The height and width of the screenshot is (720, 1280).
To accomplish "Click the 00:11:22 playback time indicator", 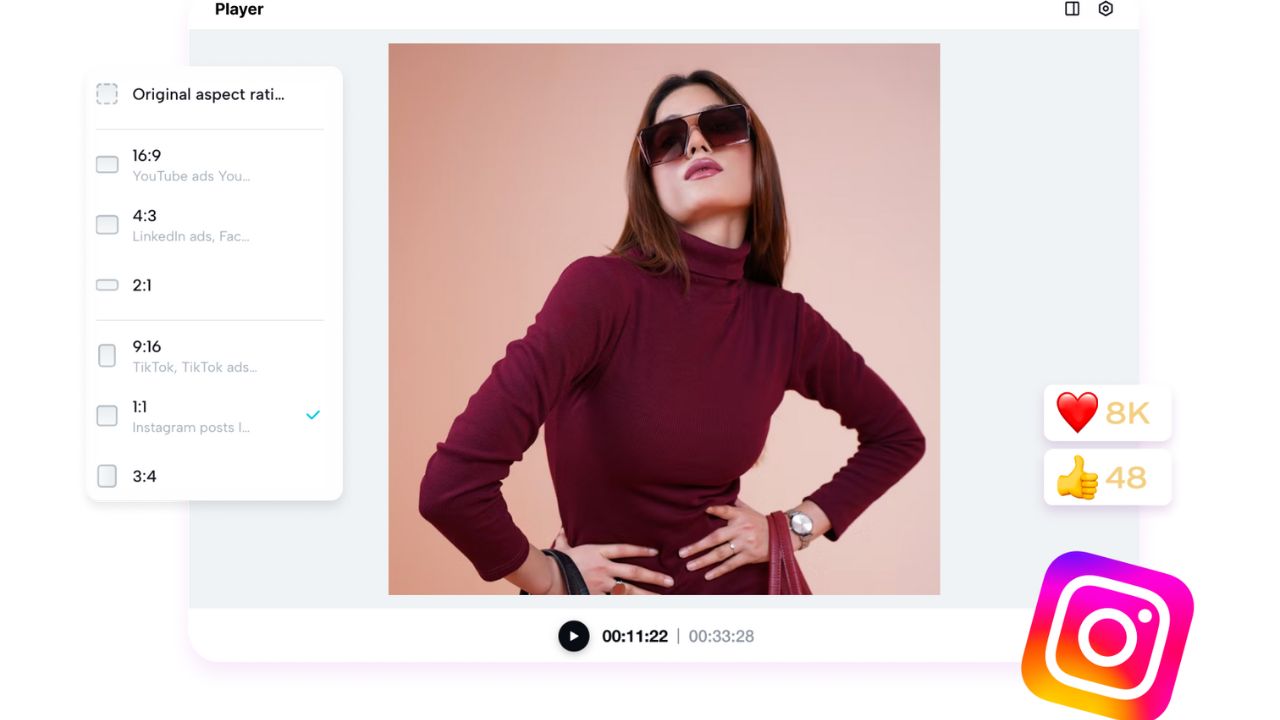I will pyautogui.click(x=634, y=636).
